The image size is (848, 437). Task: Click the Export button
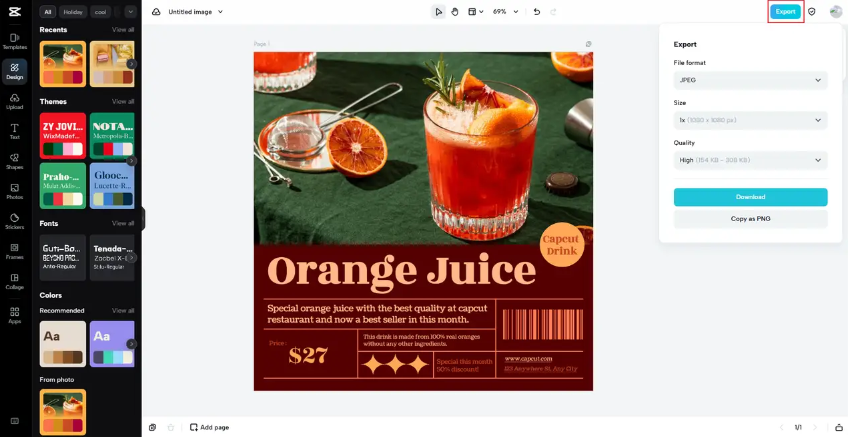(x=785, y=12)
